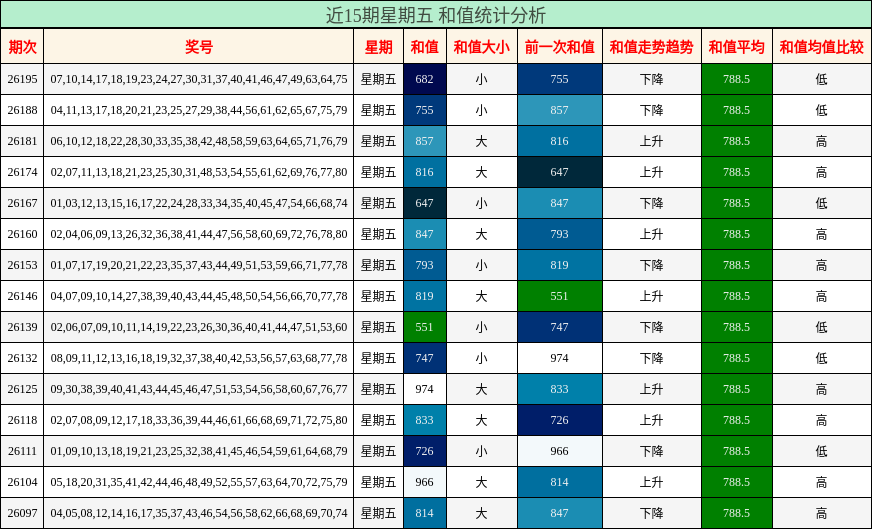Select the 奖号 numbers starting 04,05,08,12

(x=199, y=513)
